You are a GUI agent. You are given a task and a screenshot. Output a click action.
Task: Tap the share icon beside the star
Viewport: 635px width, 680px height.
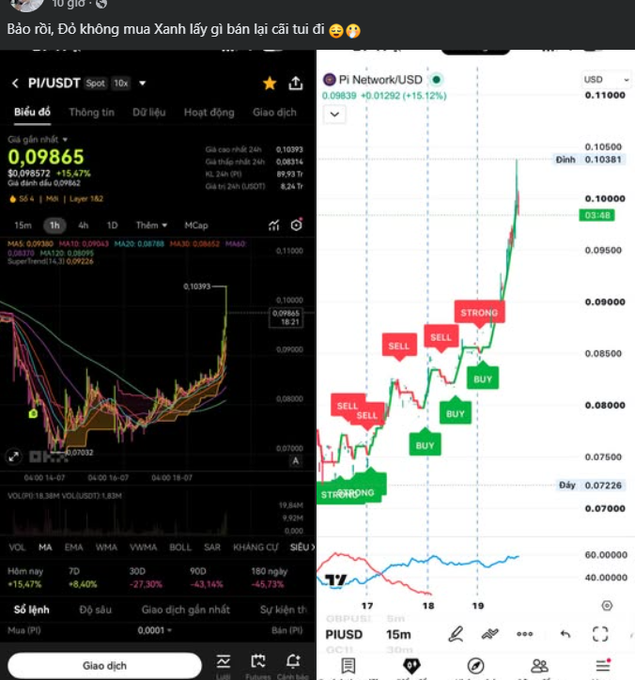pyautogui.click(x=295, y=83)
